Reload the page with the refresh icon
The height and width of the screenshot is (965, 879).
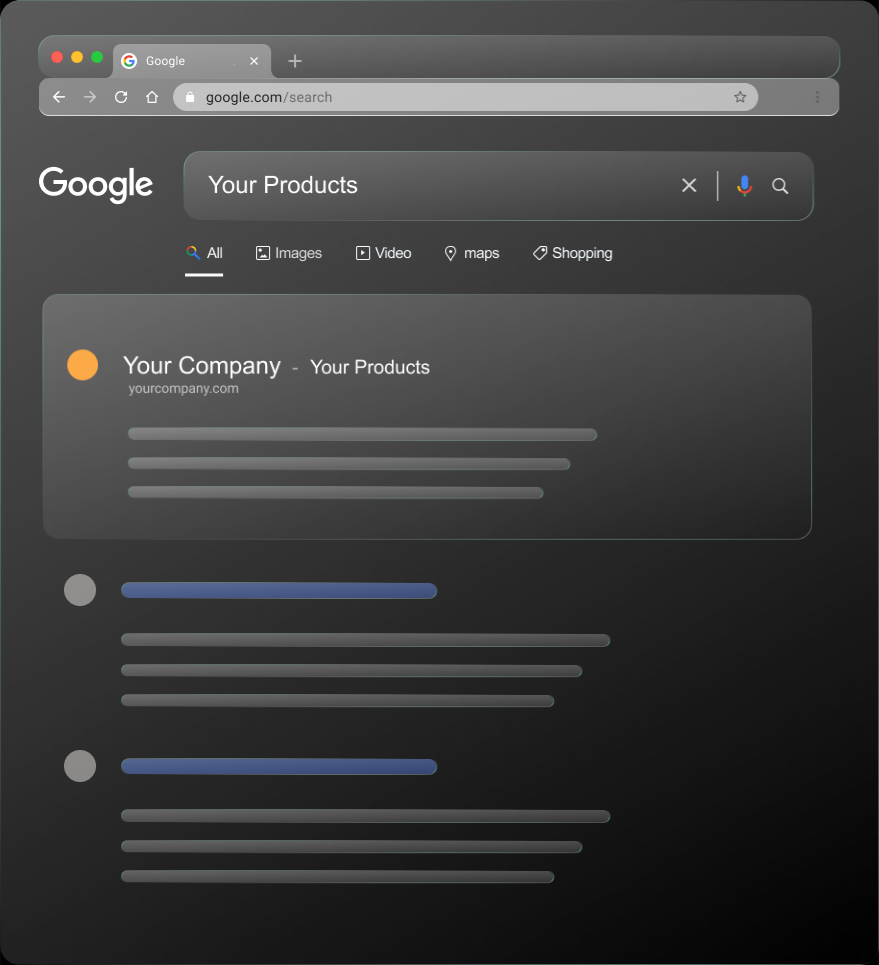click(121, 97)
